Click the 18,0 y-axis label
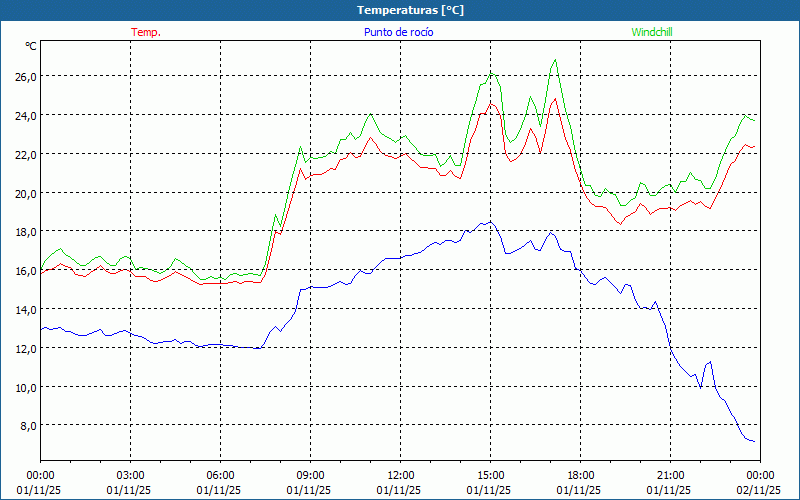The height and width of the screenshot is (500, 800). [x=25, y=232]
